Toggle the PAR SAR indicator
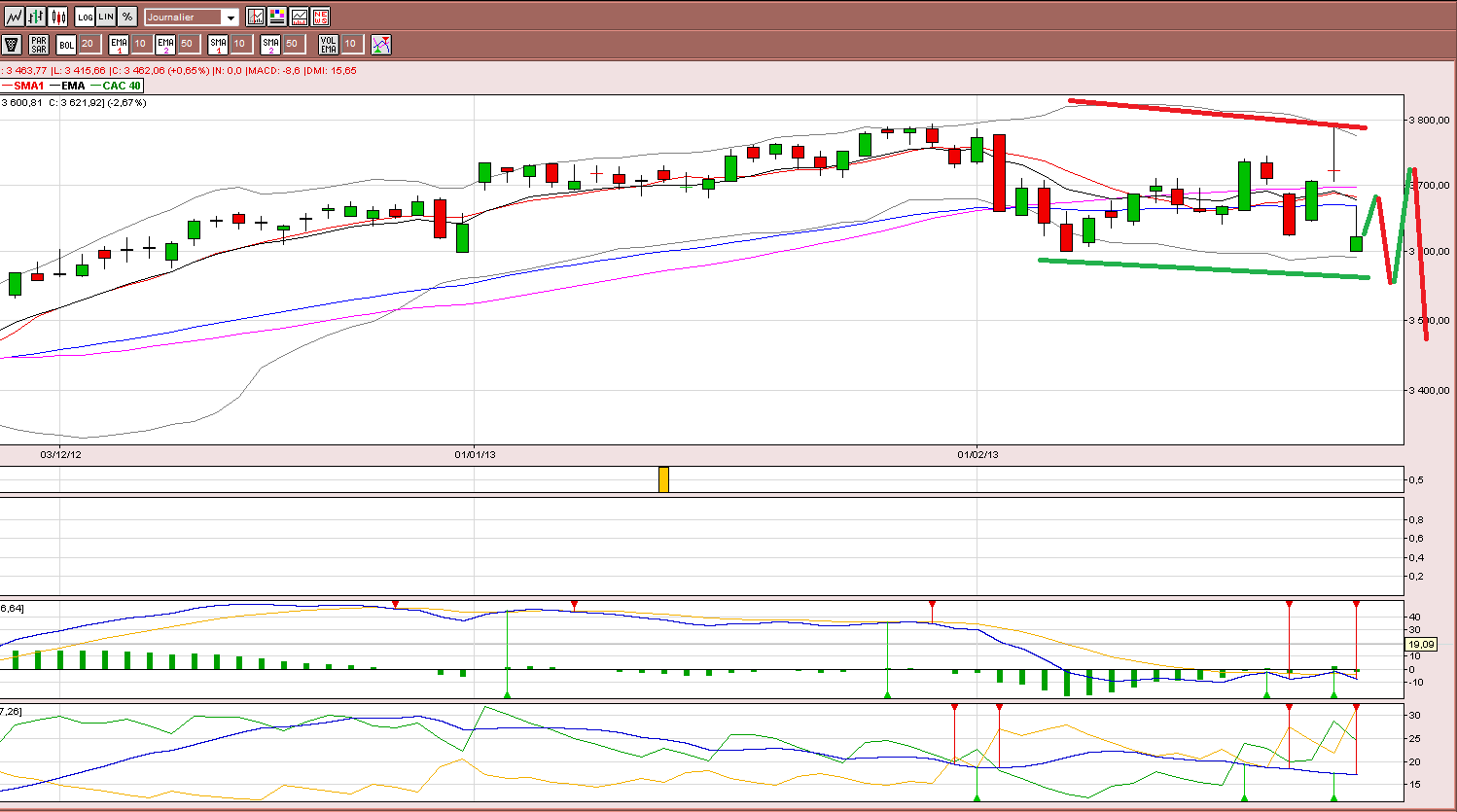The image size is (1457, 812). click(39, 44)
